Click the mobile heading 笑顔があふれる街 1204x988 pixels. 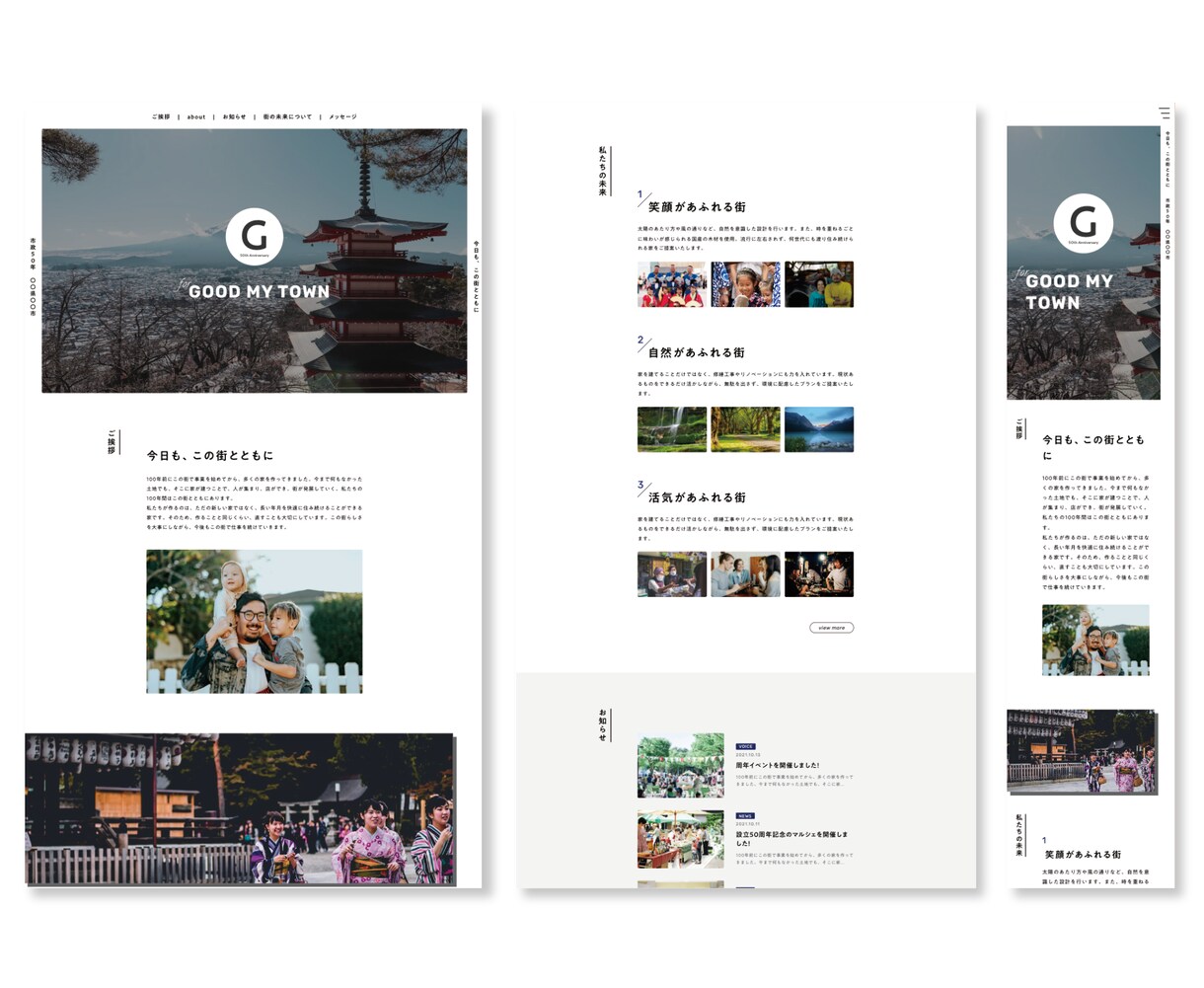[1083, 855]
